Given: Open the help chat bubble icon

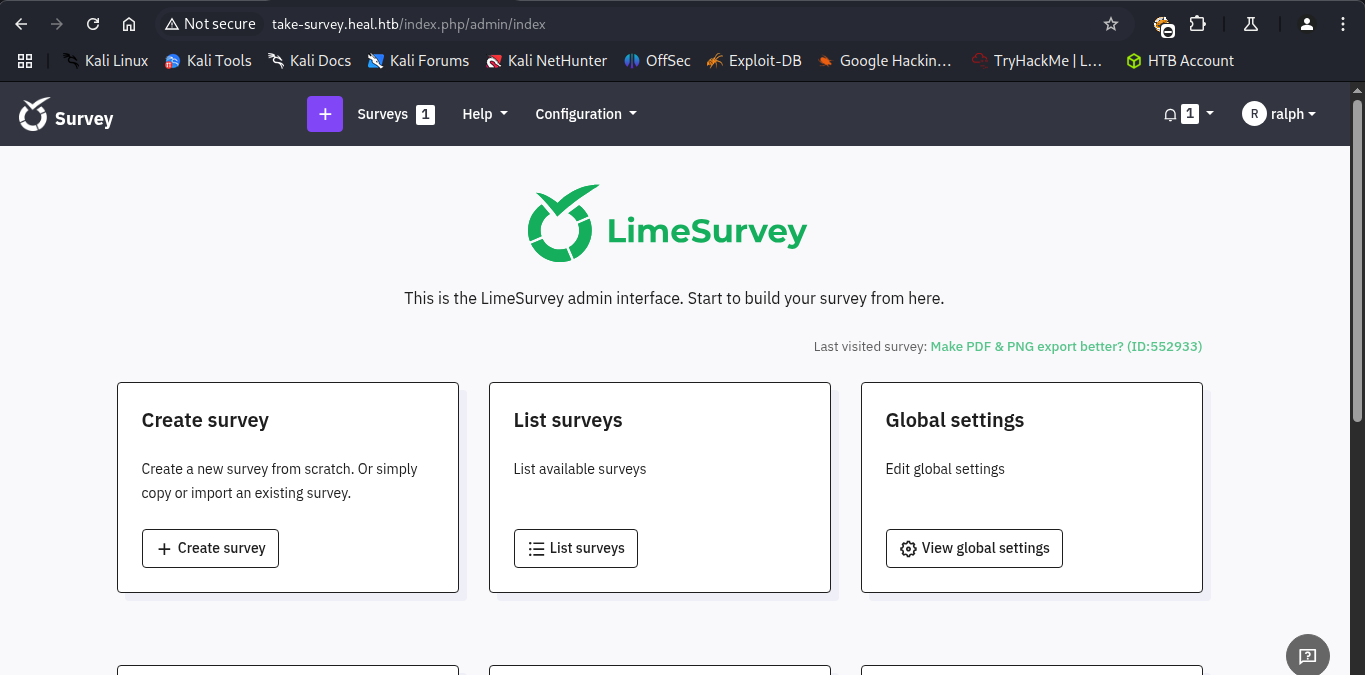Looking at the screenshot, I should (x=1307, y=656).
